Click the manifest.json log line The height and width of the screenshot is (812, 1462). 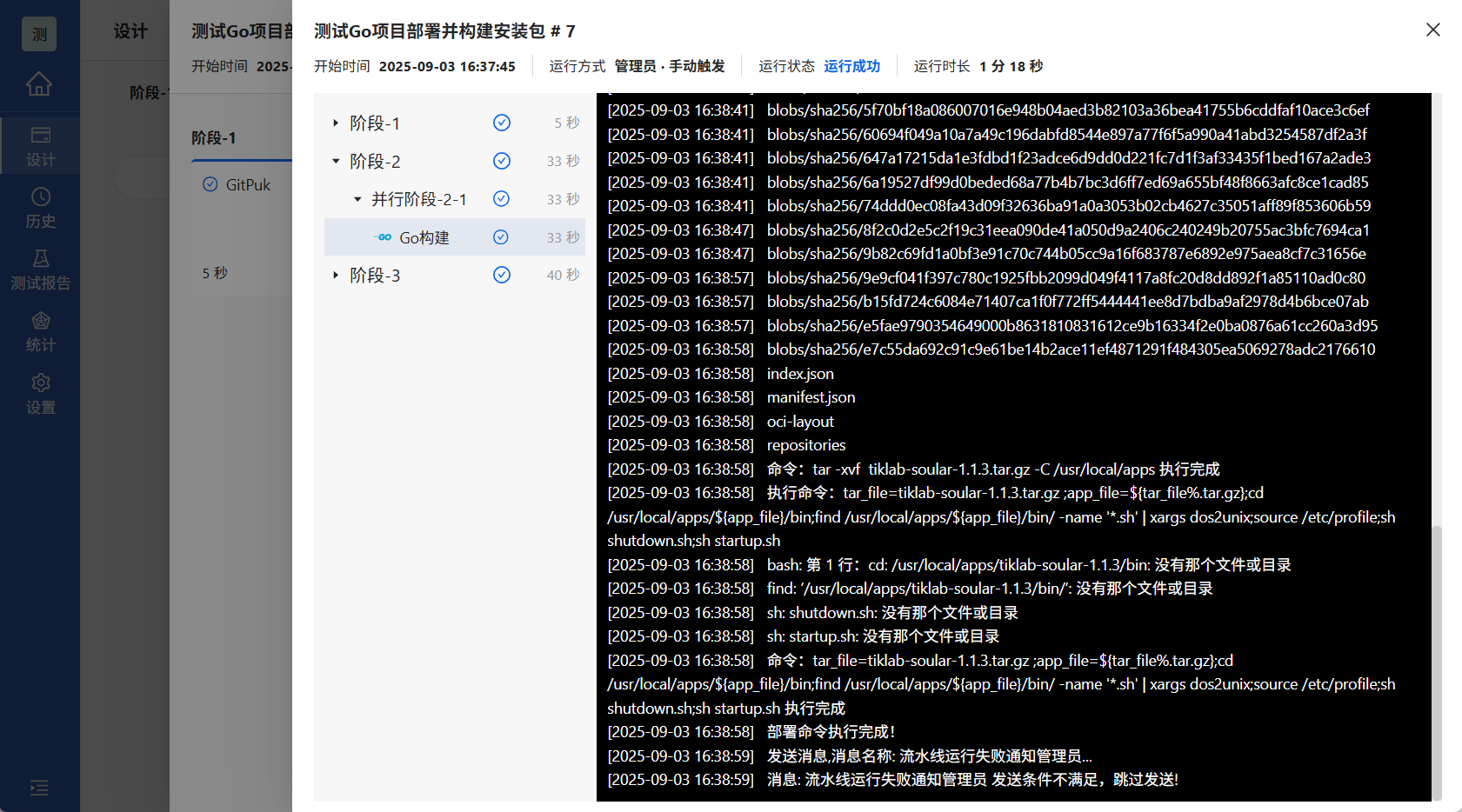coord(811,397)
